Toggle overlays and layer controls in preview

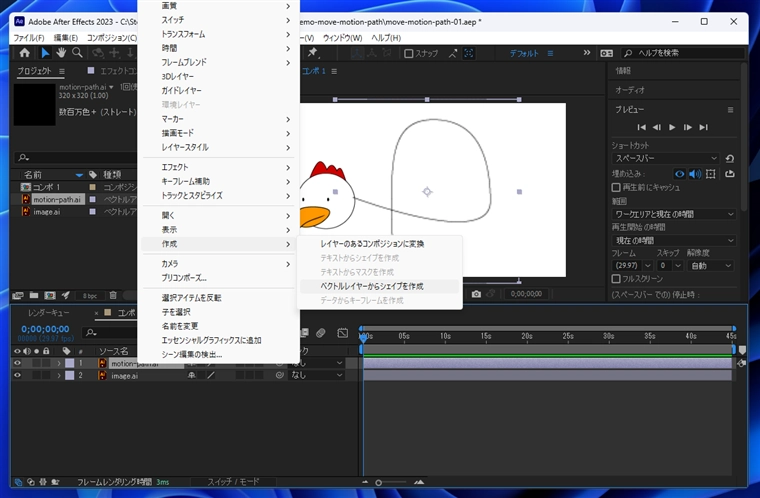[x=711, y=174]
